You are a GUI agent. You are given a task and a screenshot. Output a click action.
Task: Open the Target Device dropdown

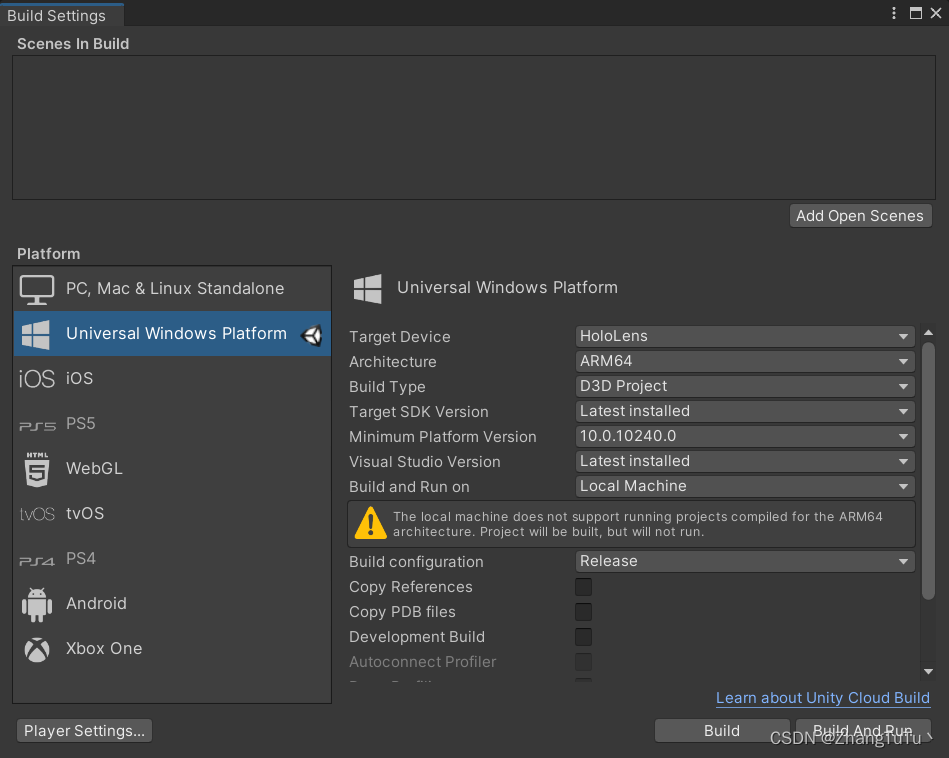pyautogui.click(x=744, y=336)
